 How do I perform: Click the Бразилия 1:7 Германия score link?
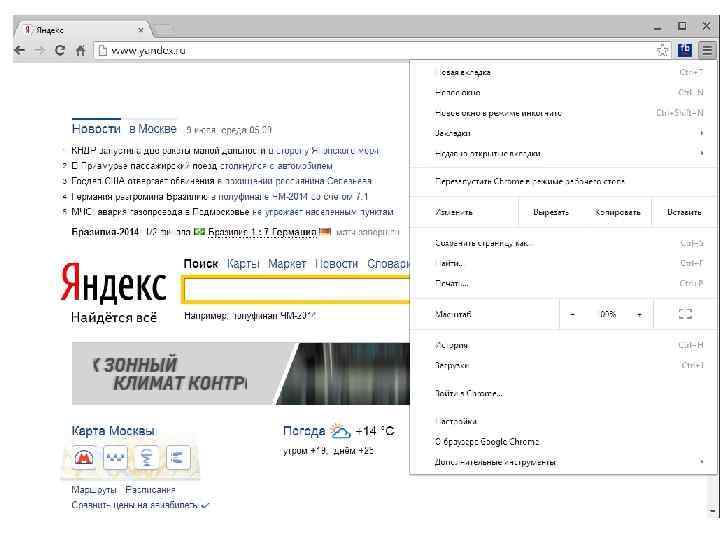point(262,232)
